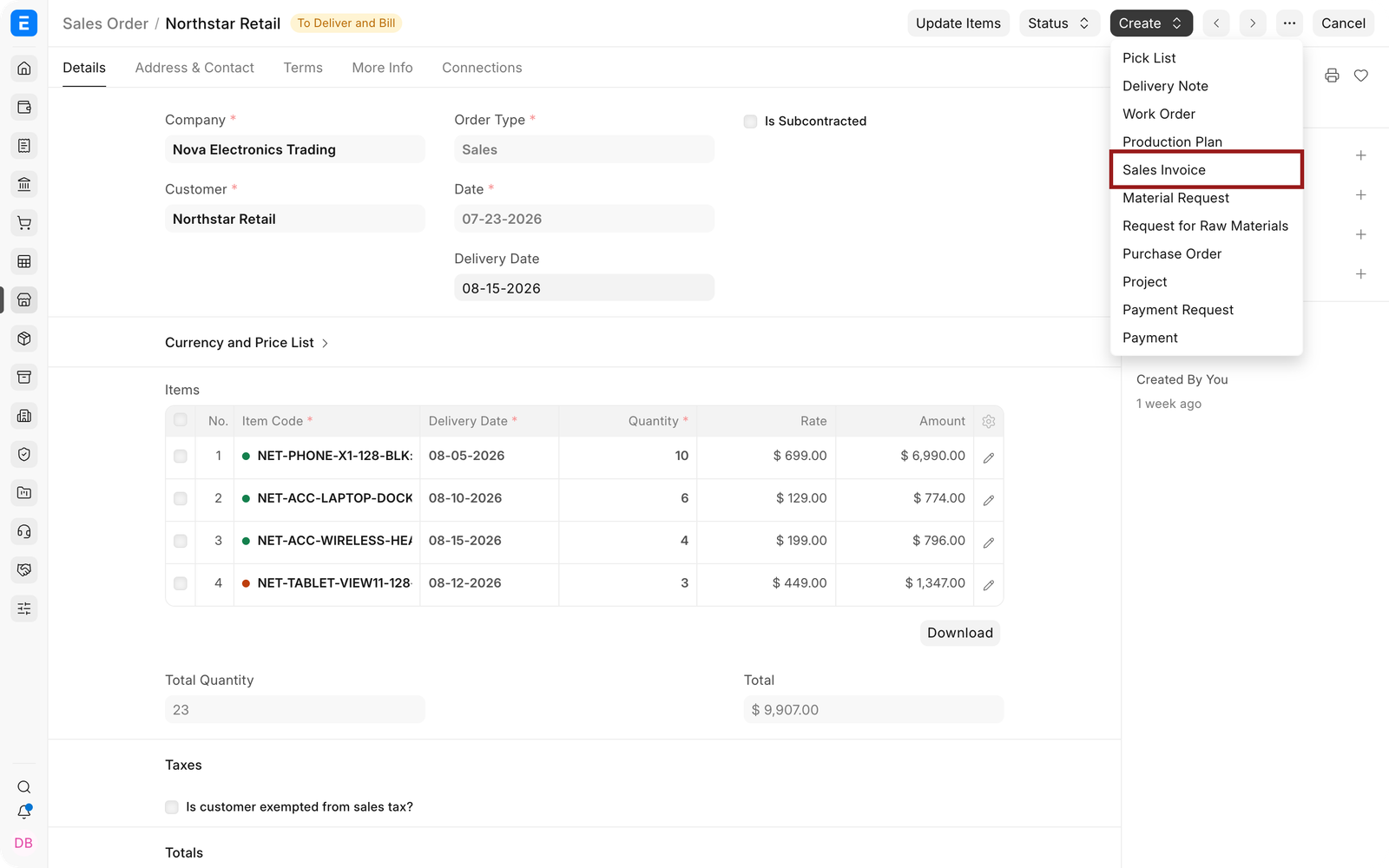The image size is (1389, 868).
Task: Toggle Is Subcontracted checkbox
Action: [751, 122]
